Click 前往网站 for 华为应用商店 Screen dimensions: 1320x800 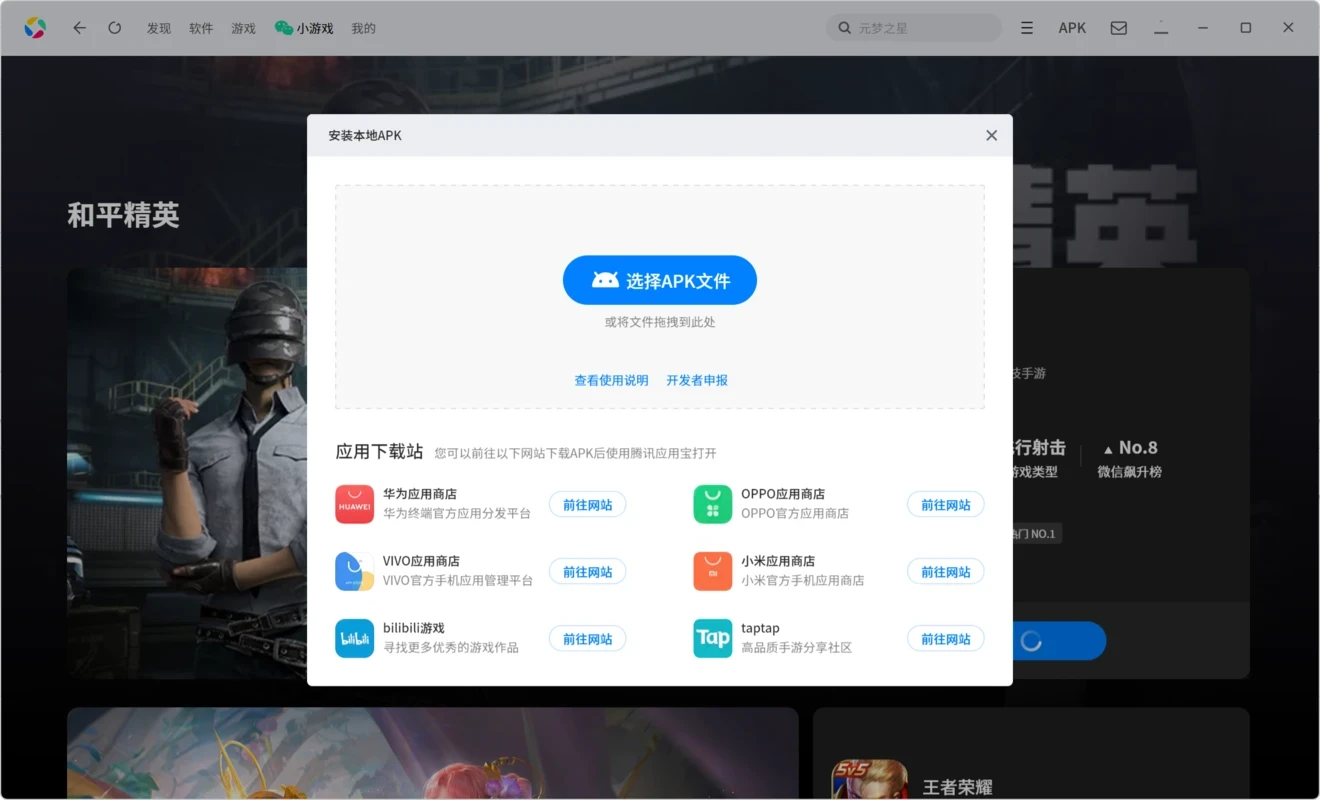(x=588, y=504)
